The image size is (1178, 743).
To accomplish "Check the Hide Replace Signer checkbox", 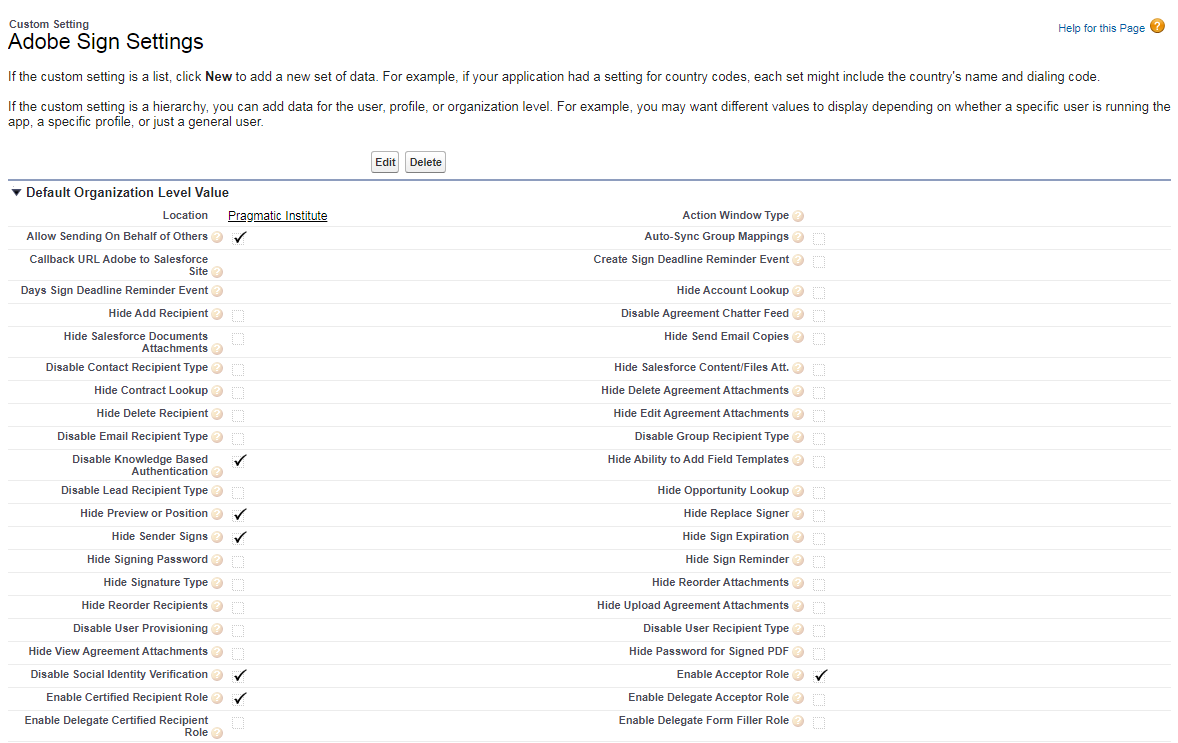I will [819, 516].
